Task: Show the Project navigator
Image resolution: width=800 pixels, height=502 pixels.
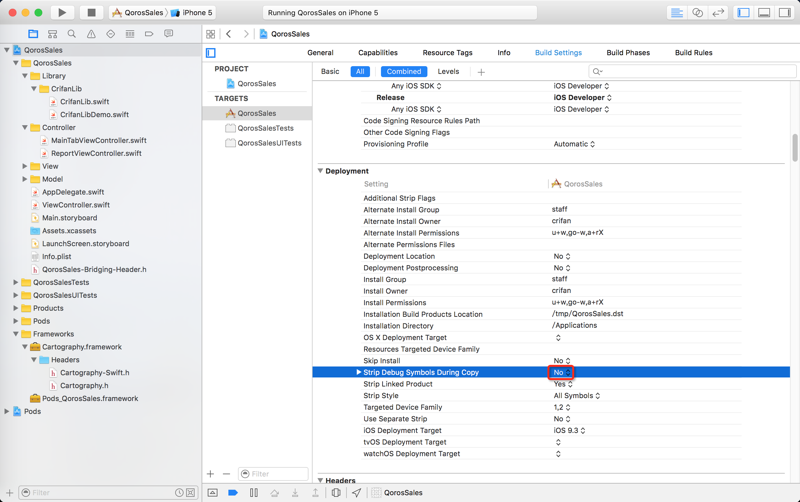Action: coord(33,34)
